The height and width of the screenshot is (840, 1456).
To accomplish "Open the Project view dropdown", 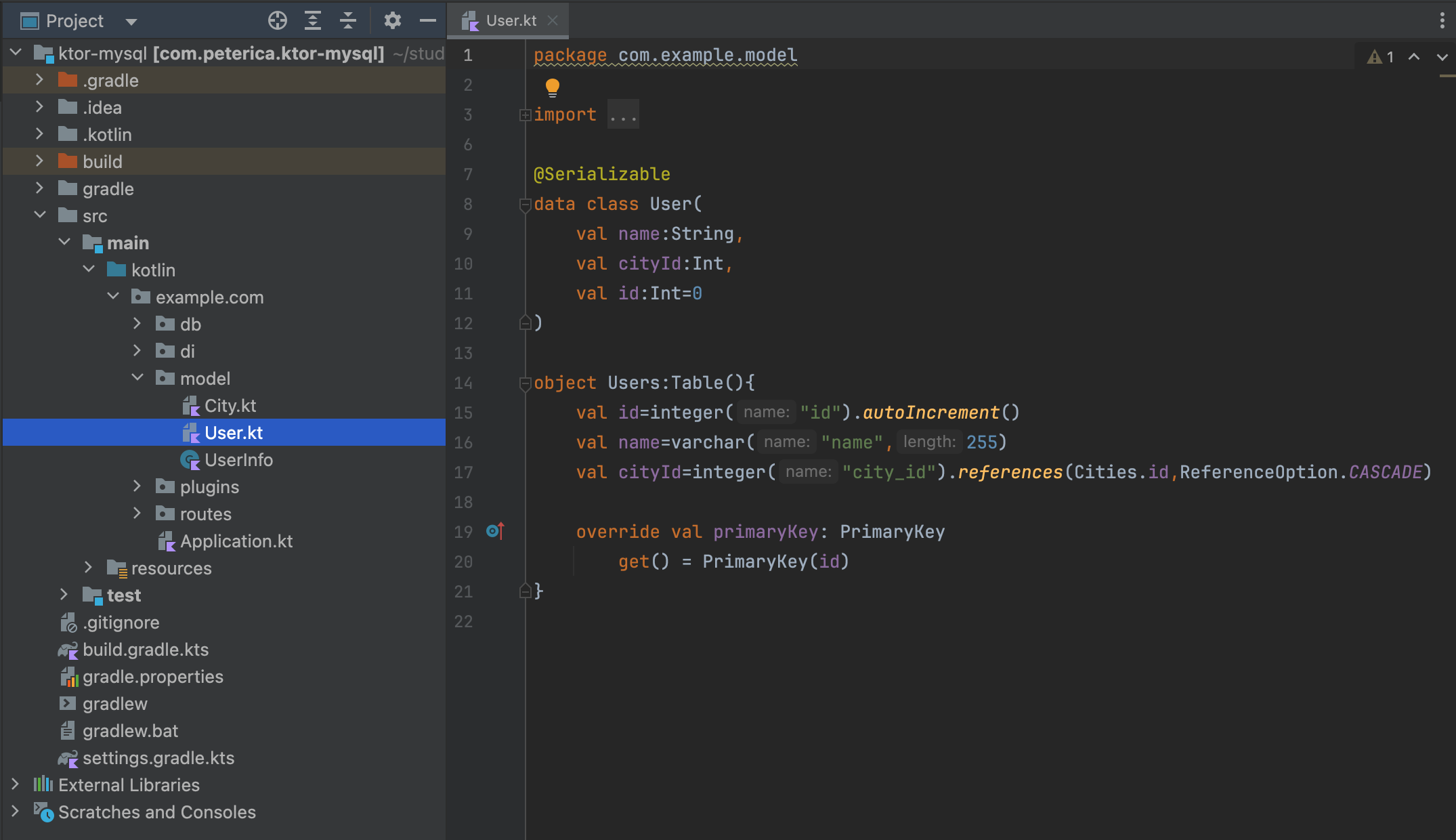I will pyautogui.click(x=131, y=22).
